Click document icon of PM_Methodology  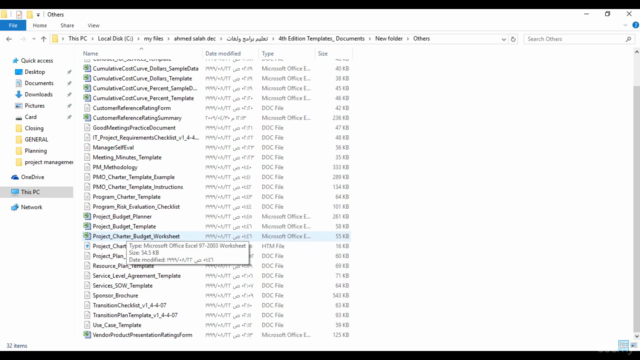pyautogui.click(x=87, y=167)
